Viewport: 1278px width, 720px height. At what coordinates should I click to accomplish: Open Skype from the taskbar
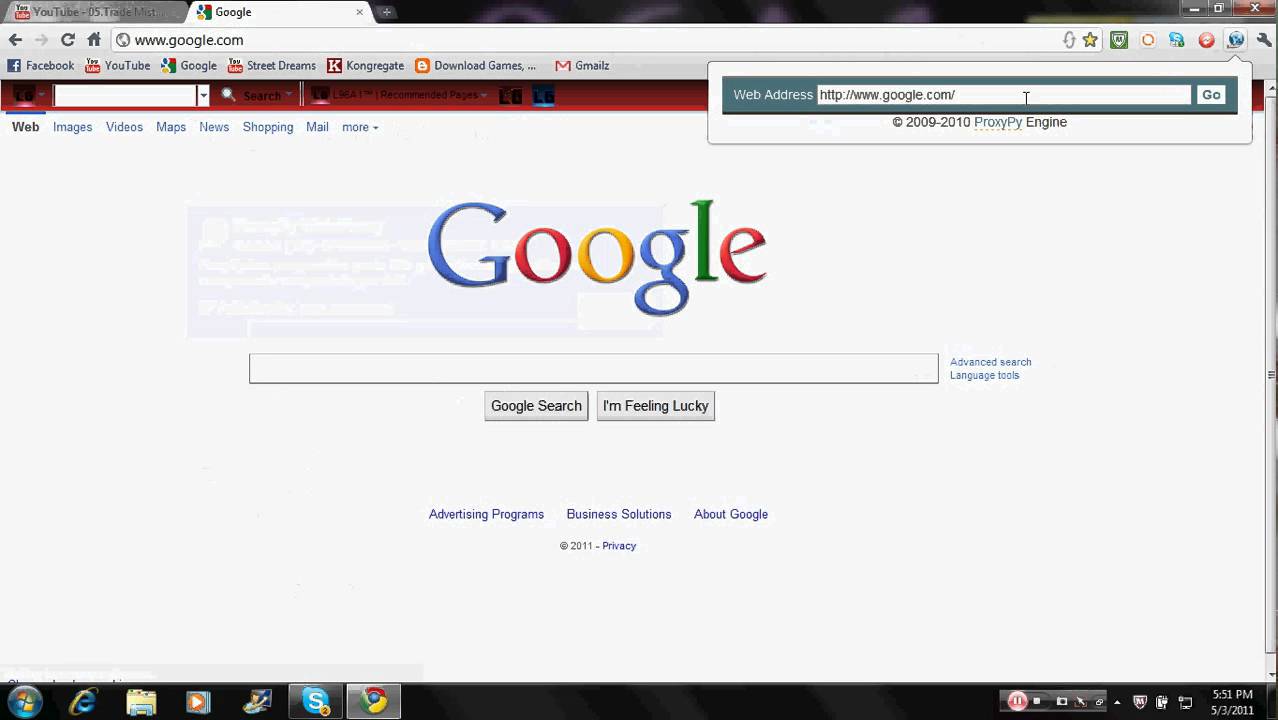coord(317,701)
